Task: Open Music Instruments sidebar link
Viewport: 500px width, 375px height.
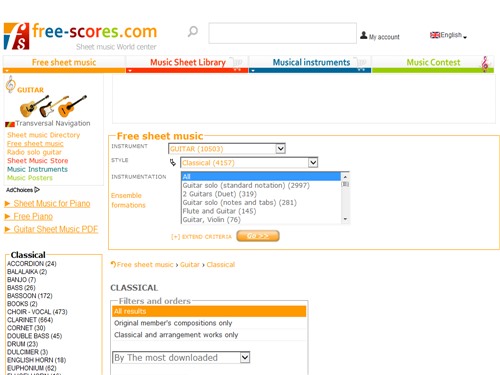Action: click(x=37, y=169)
